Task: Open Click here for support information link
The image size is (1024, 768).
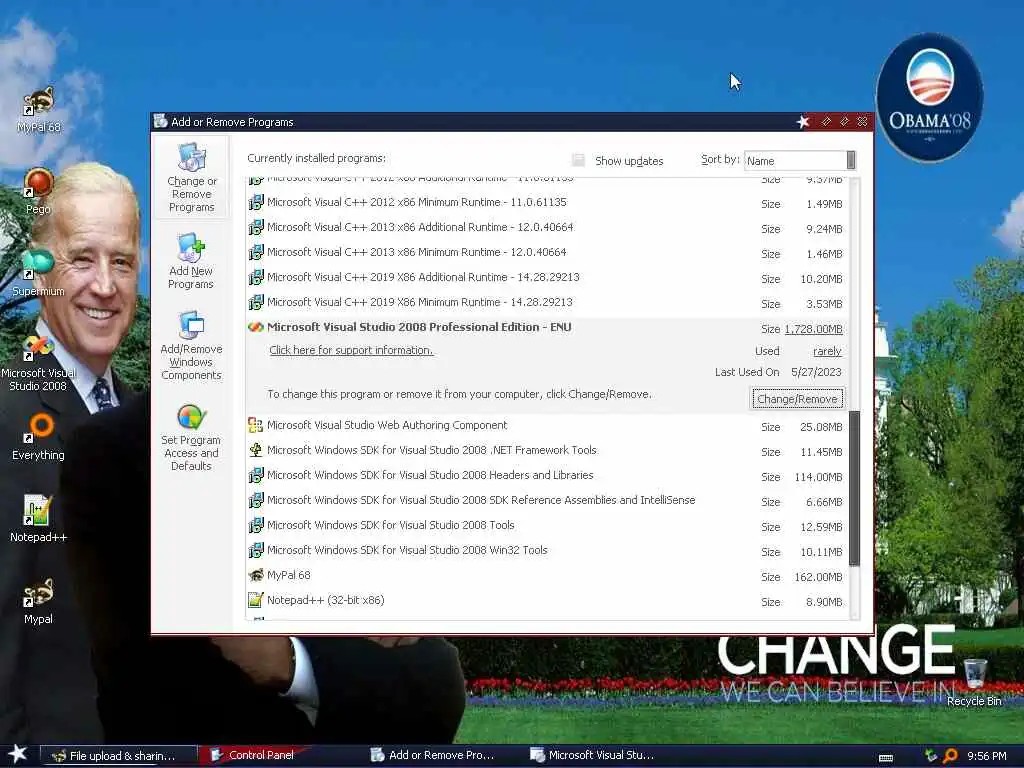Action: pyautogui.click(x=351, y=350)
